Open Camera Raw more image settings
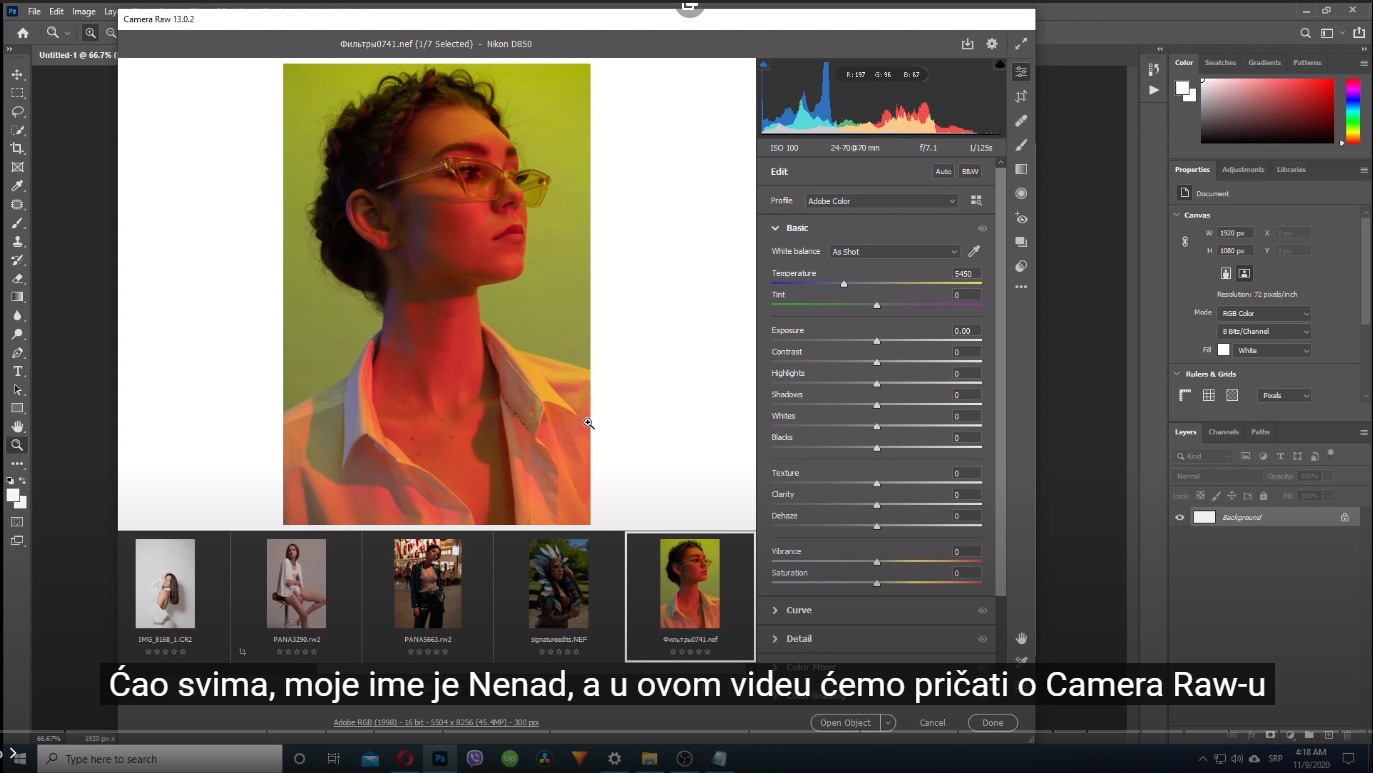Image resolution: width=1373 pixels, height=773 pixels. (1021, 287)
